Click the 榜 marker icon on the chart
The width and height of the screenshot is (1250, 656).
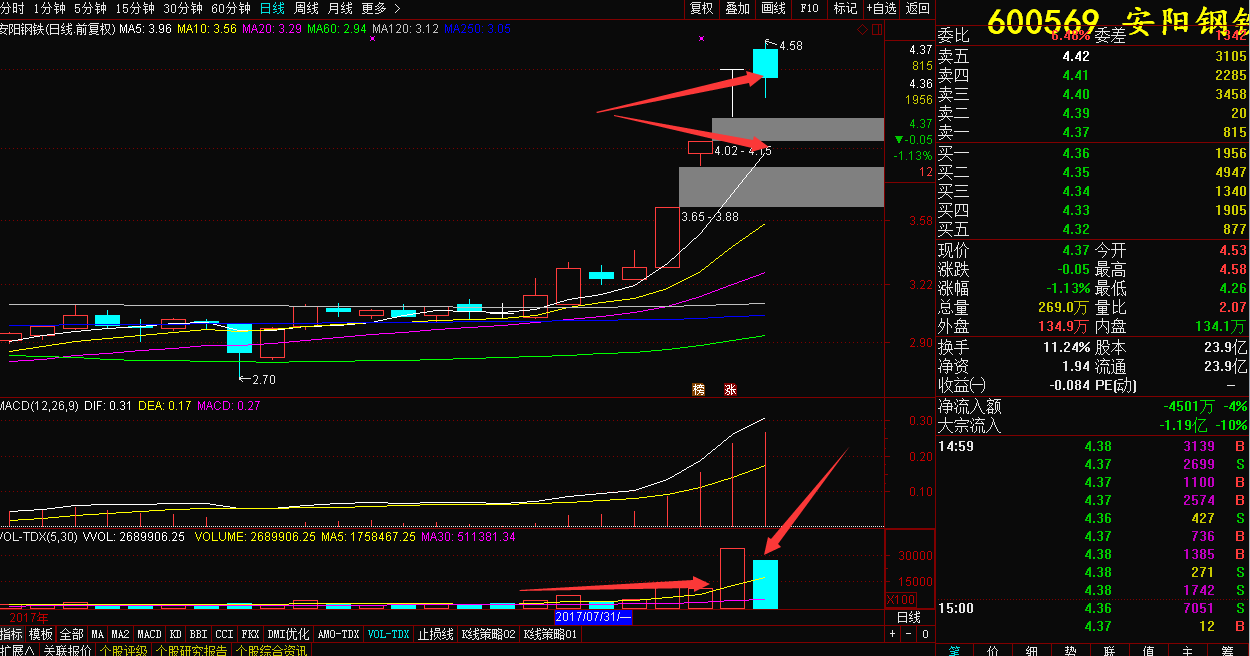tap(699, 390)
